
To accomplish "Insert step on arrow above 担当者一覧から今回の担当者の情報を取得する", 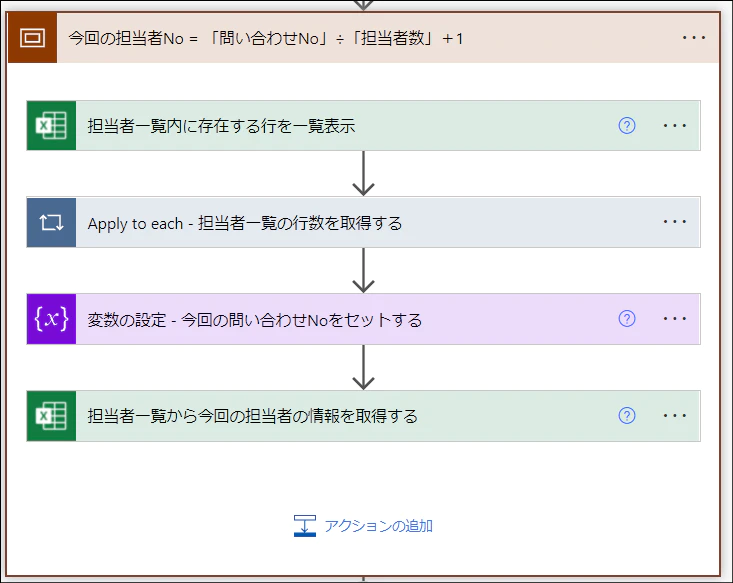I will click(363, 367).
